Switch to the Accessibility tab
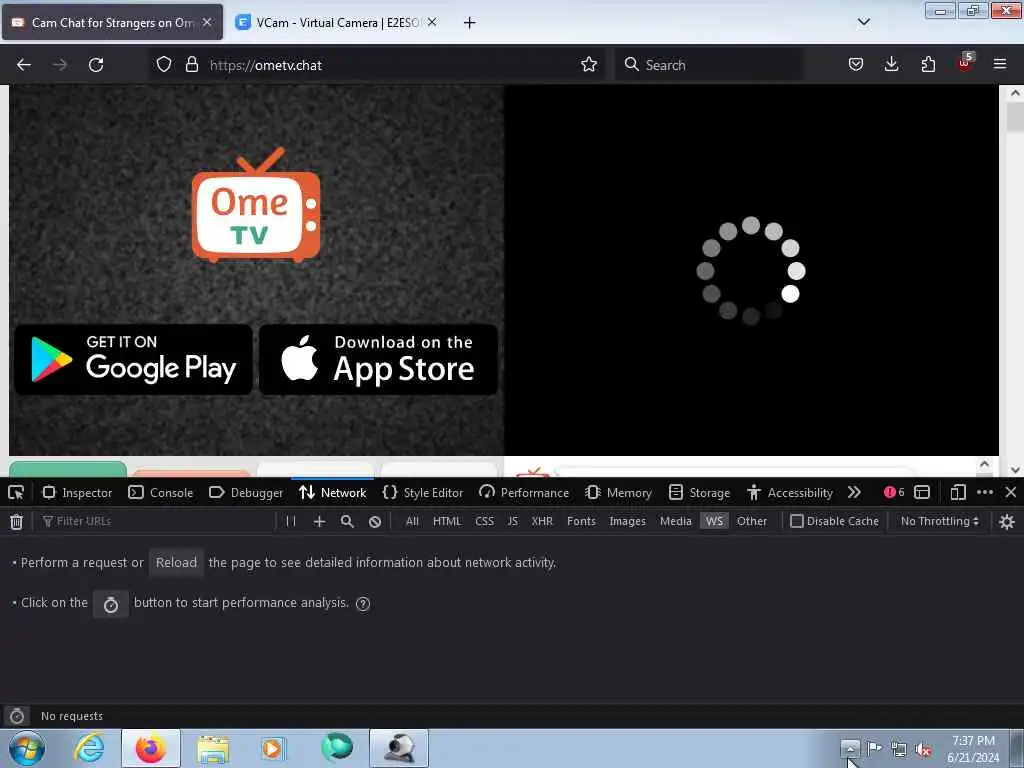The width and height of the screenshot is (1024, 768). tap(790, 492)
